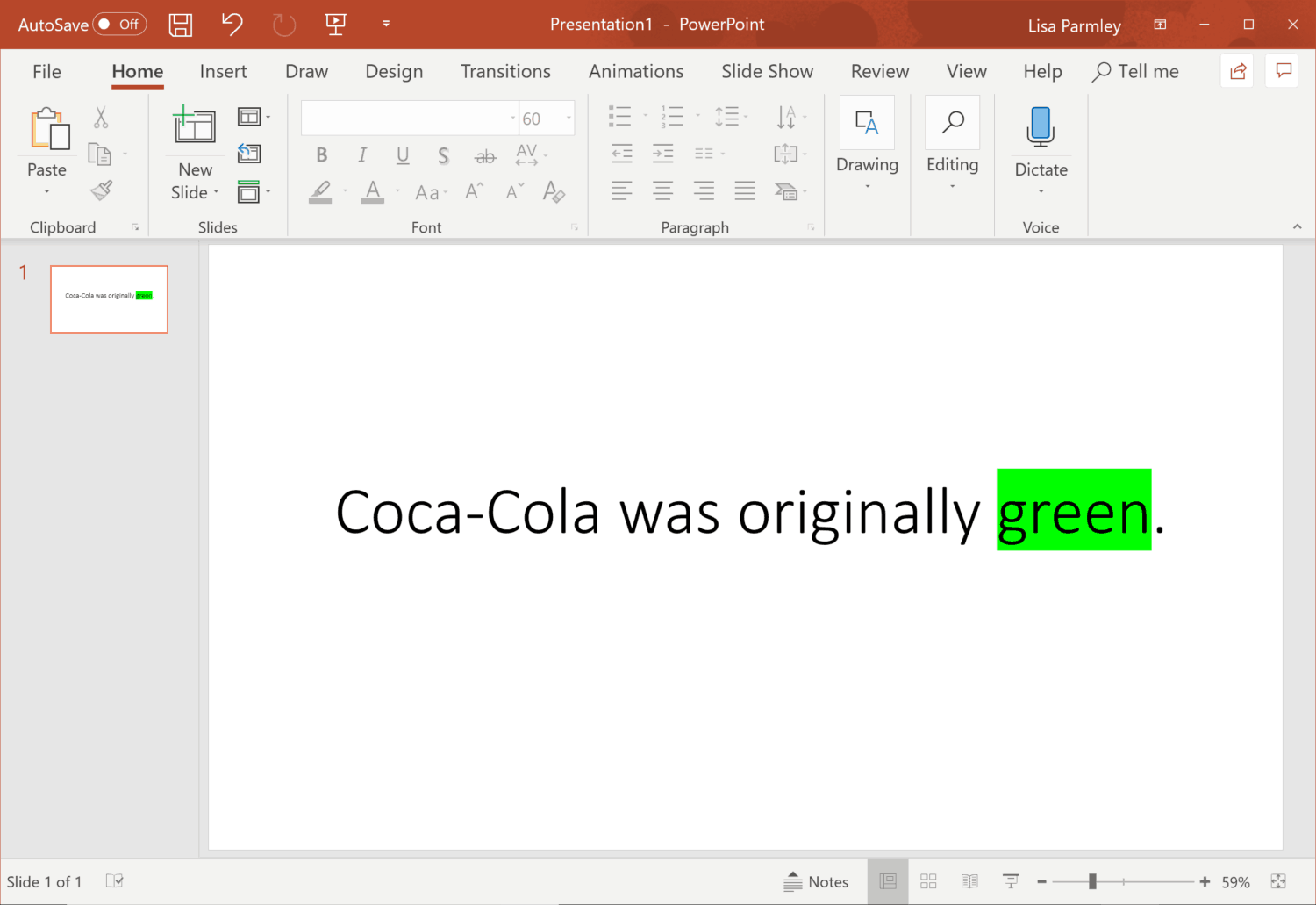Switch to the Design tab

click(394, 72)
